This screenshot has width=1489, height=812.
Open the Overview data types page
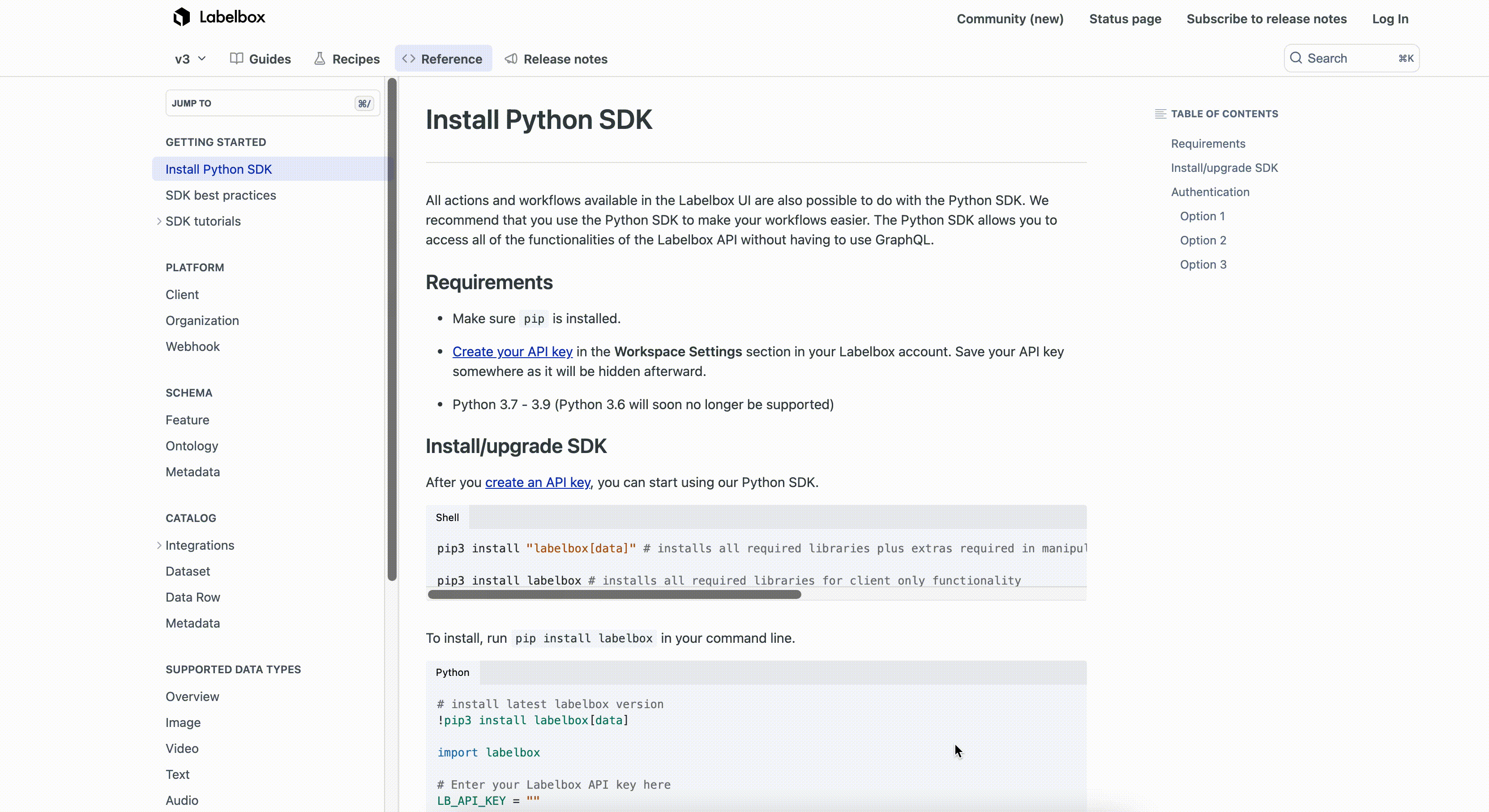click(x=193, y=697)
